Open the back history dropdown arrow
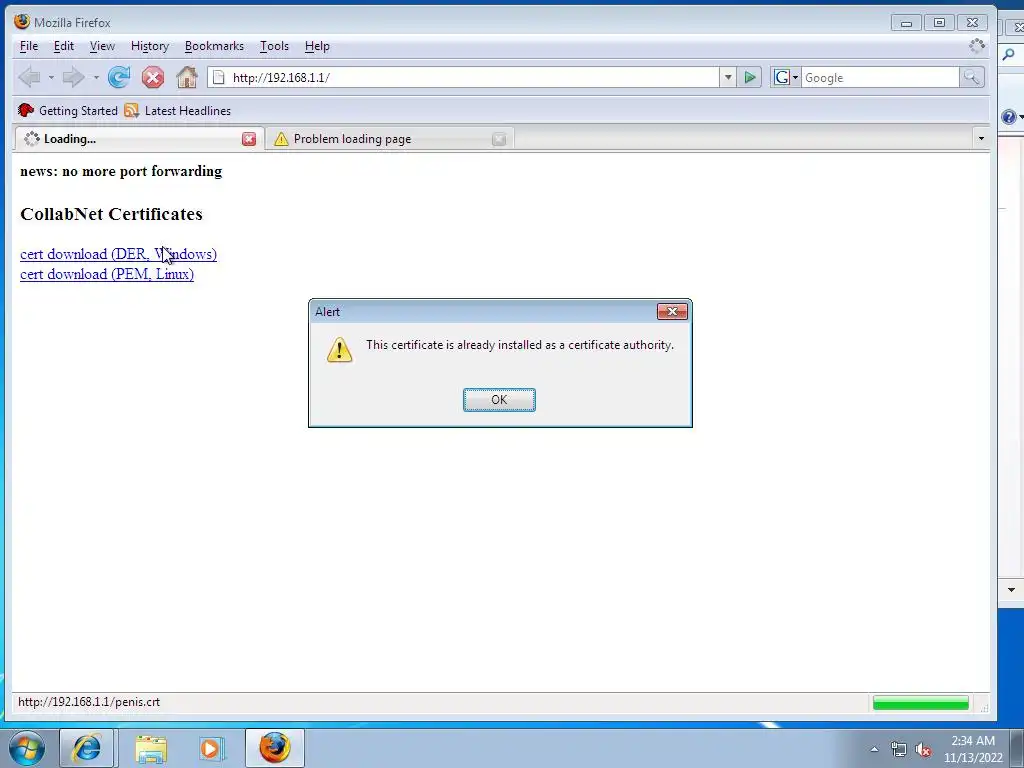 51,78
